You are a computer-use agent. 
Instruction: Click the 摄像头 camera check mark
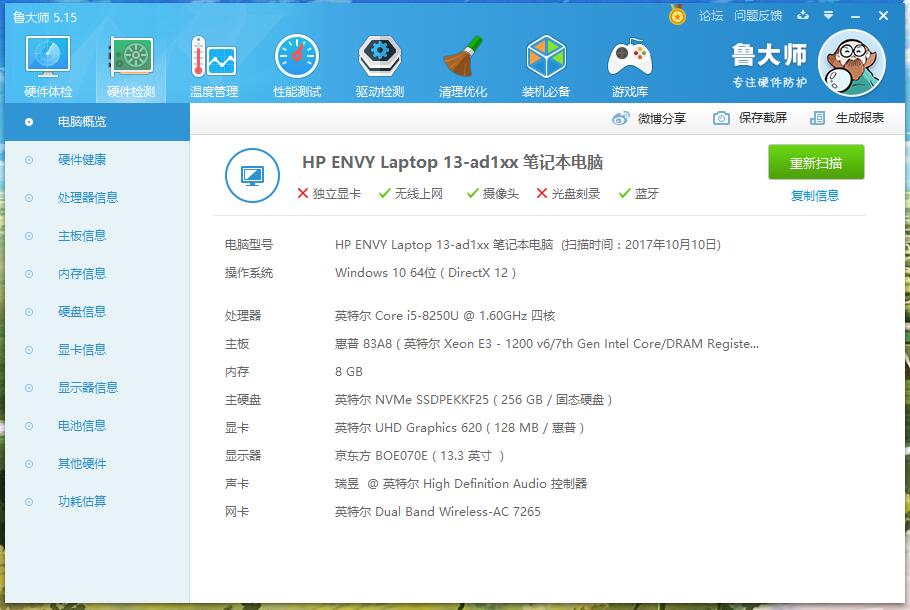(490, 194)
